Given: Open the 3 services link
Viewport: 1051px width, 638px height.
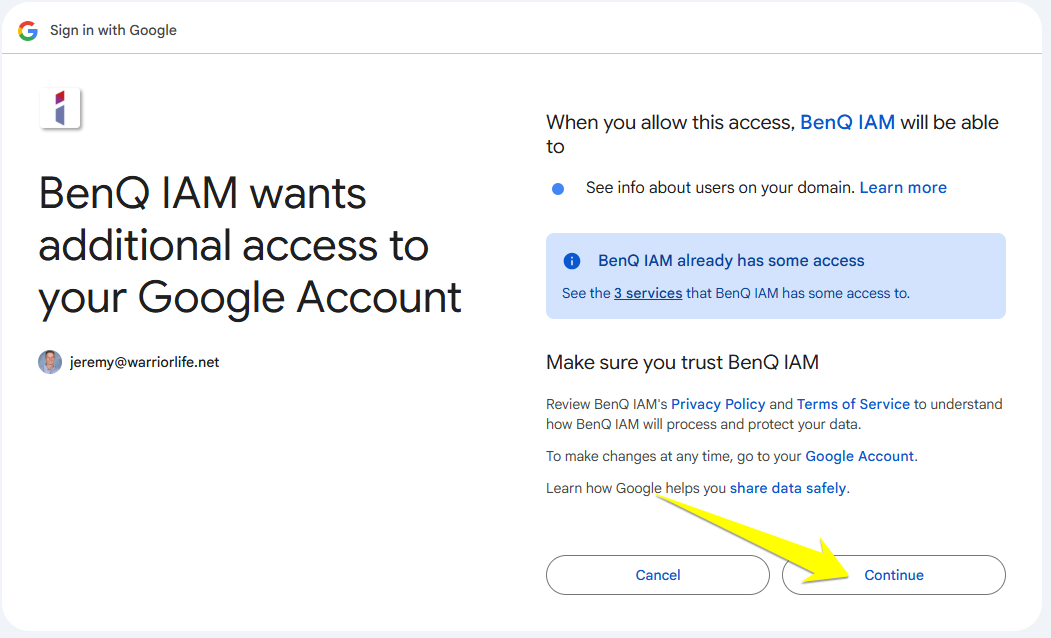Looking at the screenshot, I should [648, 293].
